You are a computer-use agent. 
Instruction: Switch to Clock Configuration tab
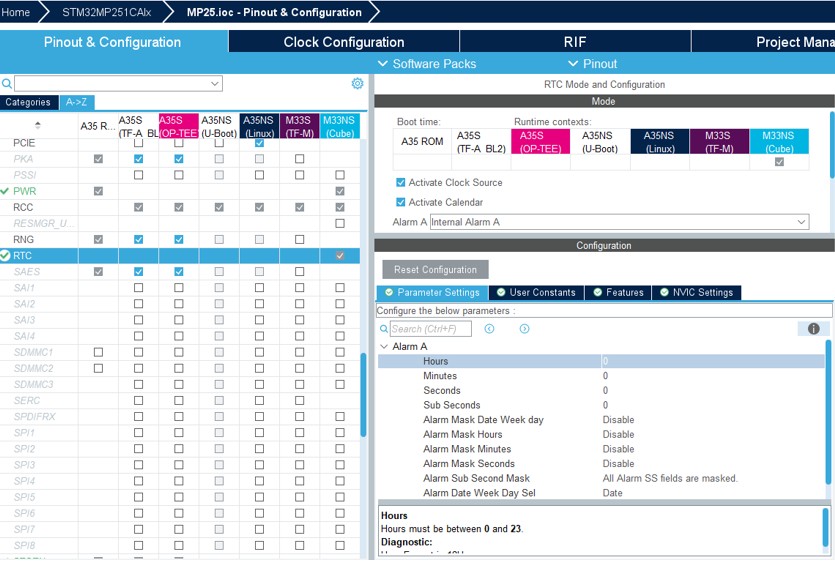coord(344,42)
